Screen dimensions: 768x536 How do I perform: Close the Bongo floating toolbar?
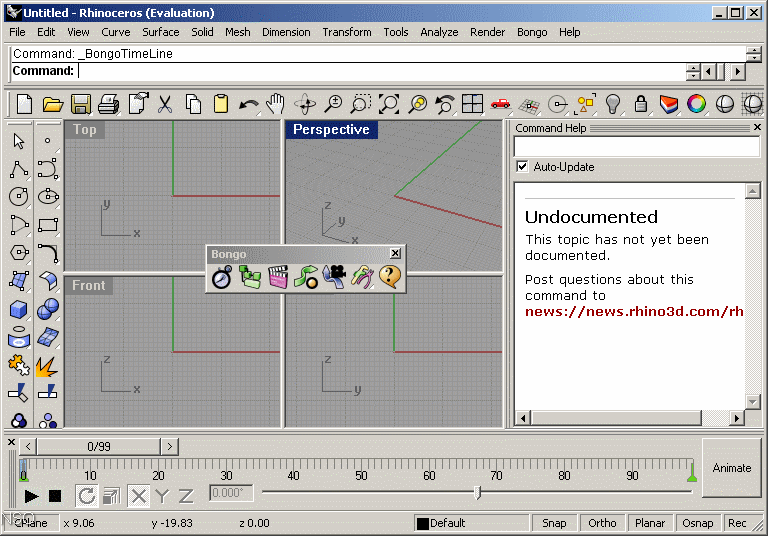coord(395,253)
